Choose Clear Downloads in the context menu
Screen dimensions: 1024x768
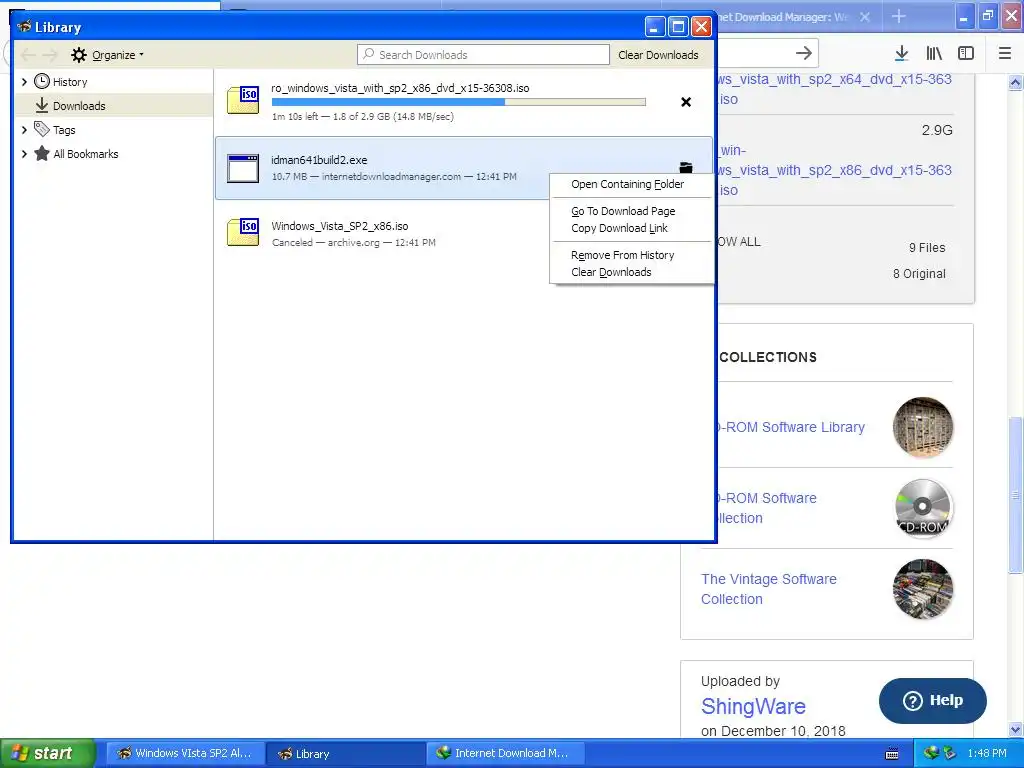[x=611, y=272]
